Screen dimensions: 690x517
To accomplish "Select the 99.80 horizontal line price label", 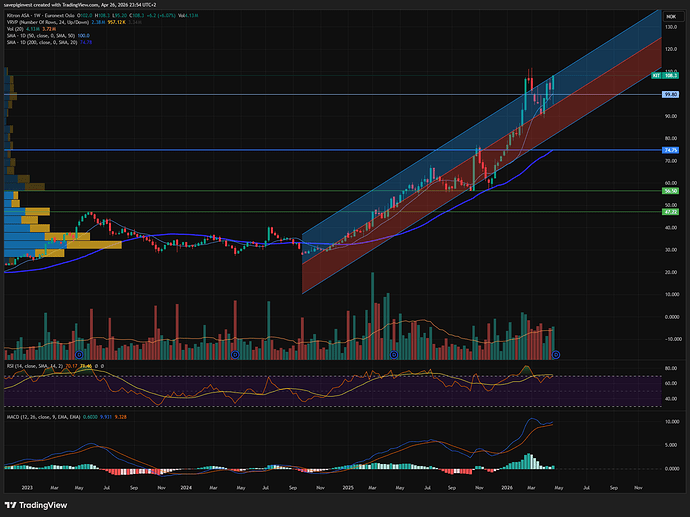I will pos(671,94).
